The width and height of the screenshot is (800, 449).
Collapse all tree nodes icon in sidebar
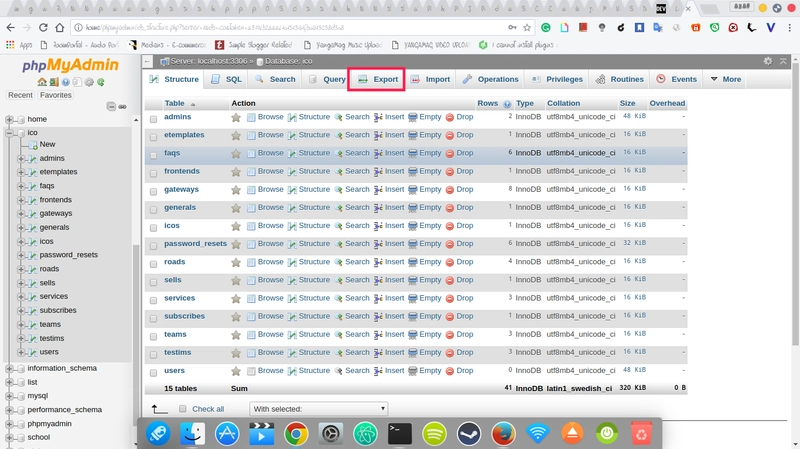[111, 107]
